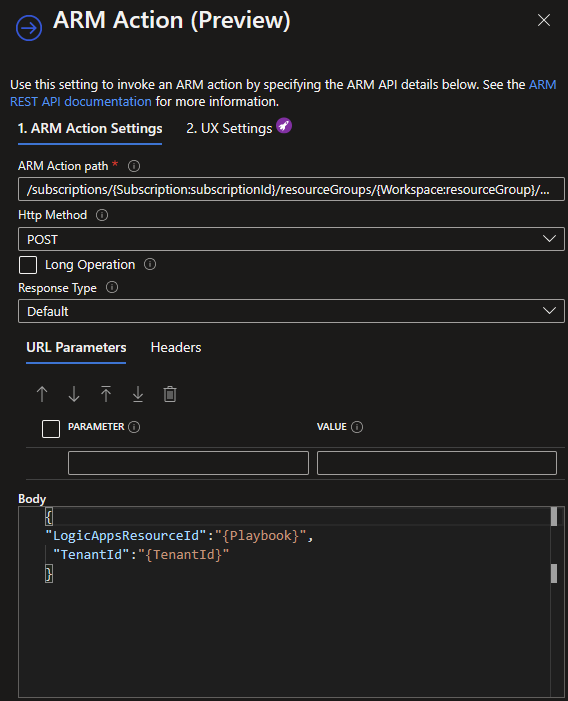Click the purple rocket preview icon
This screenshot has height=701, width=568.
284,126
